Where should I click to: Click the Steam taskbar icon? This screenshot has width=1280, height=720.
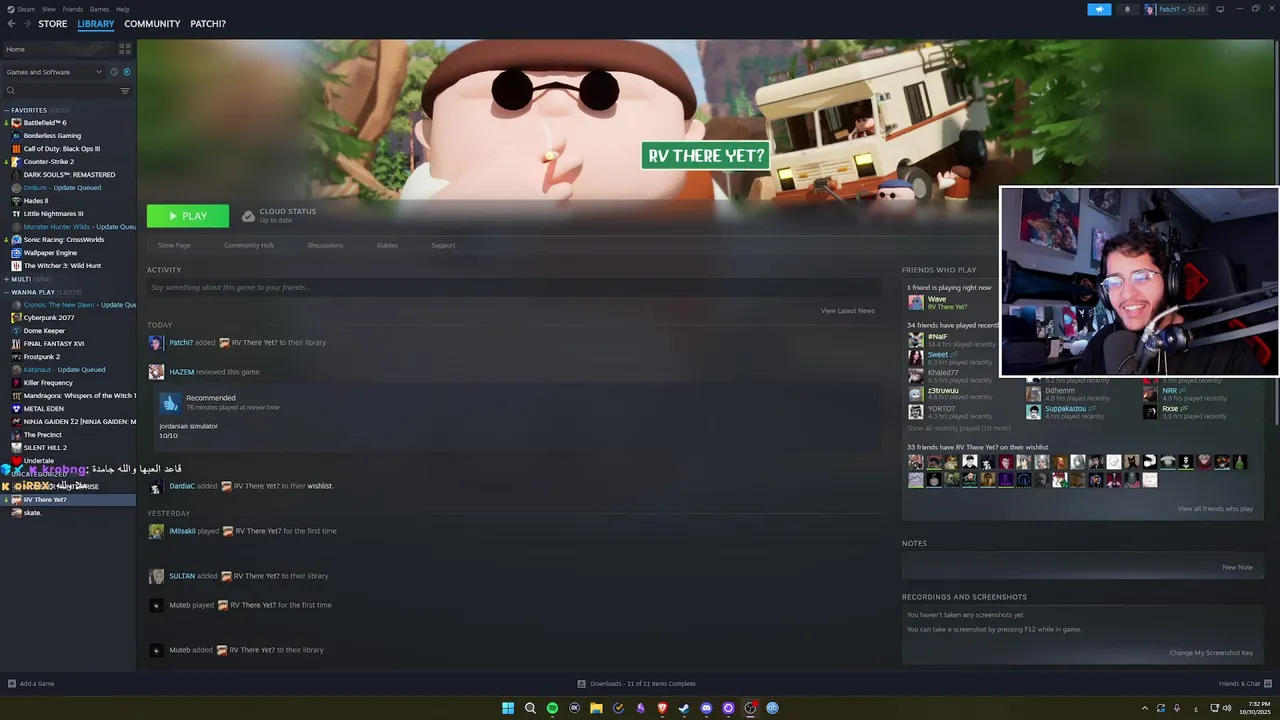[x=684, y=708]
